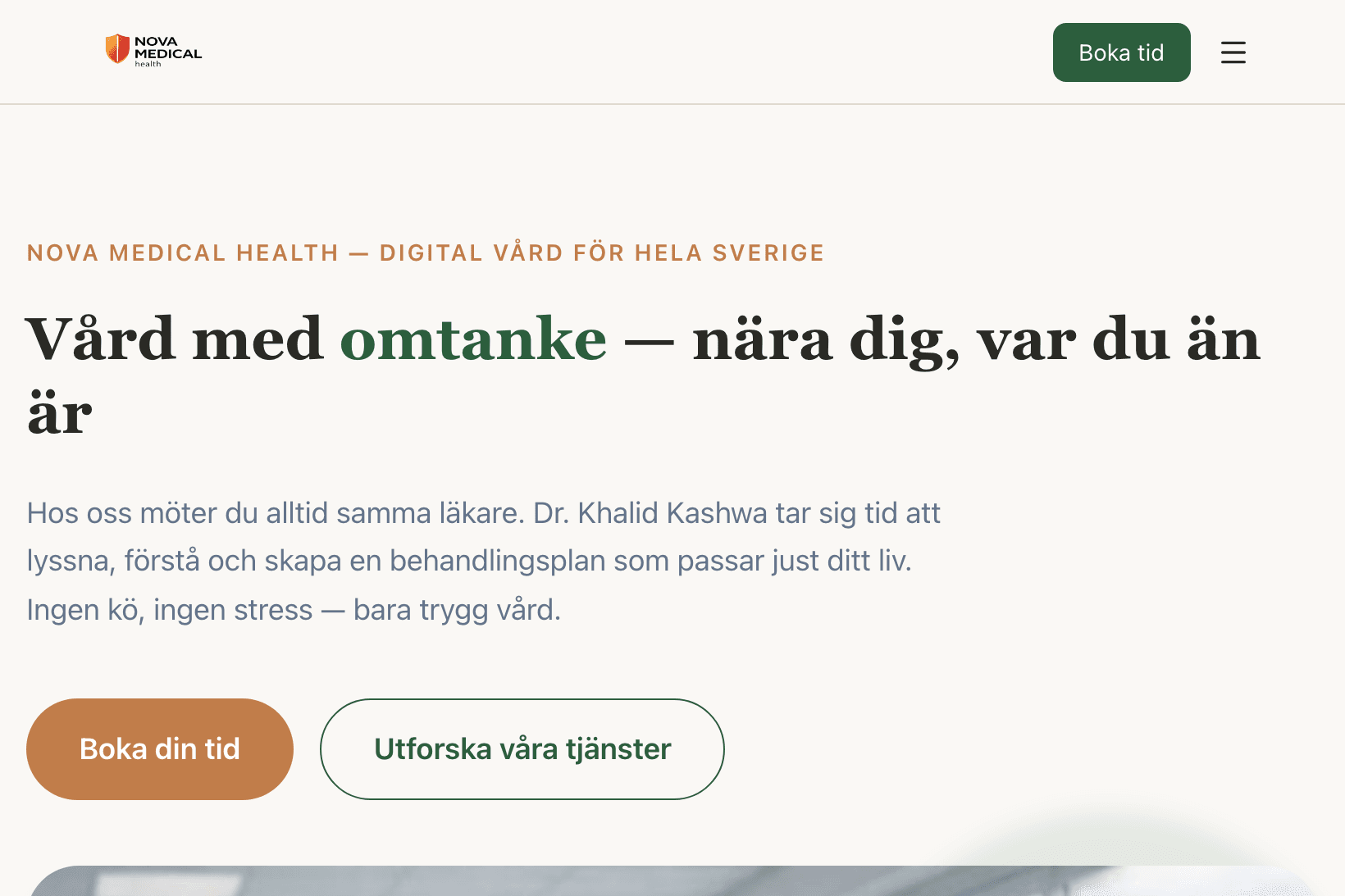Click the tagline Nova Medical Health — Digital vård
1345x896 pixels.
click(x=426, y=252)
